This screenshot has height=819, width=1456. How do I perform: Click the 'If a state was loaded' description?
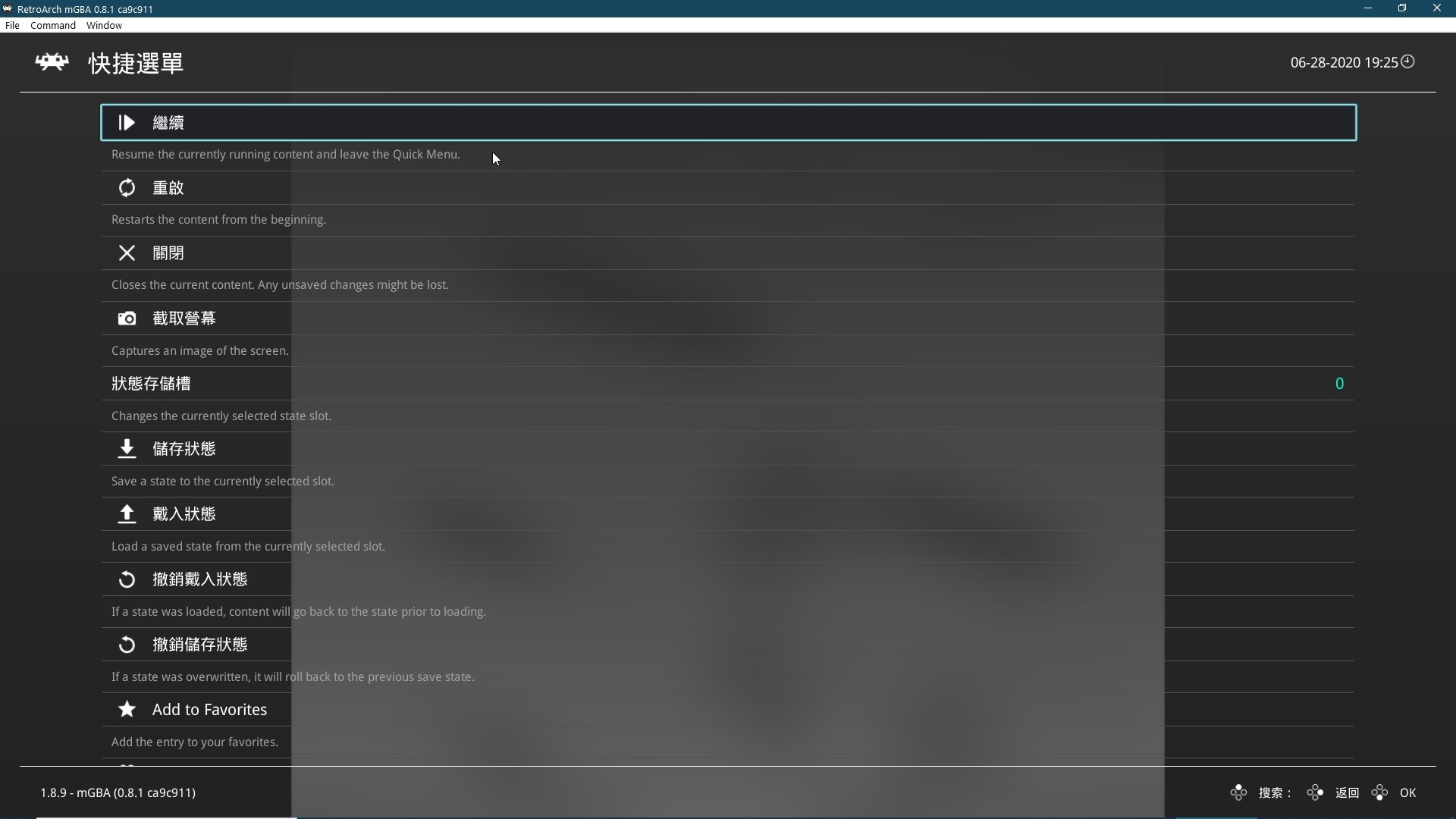tap(299, 611)
